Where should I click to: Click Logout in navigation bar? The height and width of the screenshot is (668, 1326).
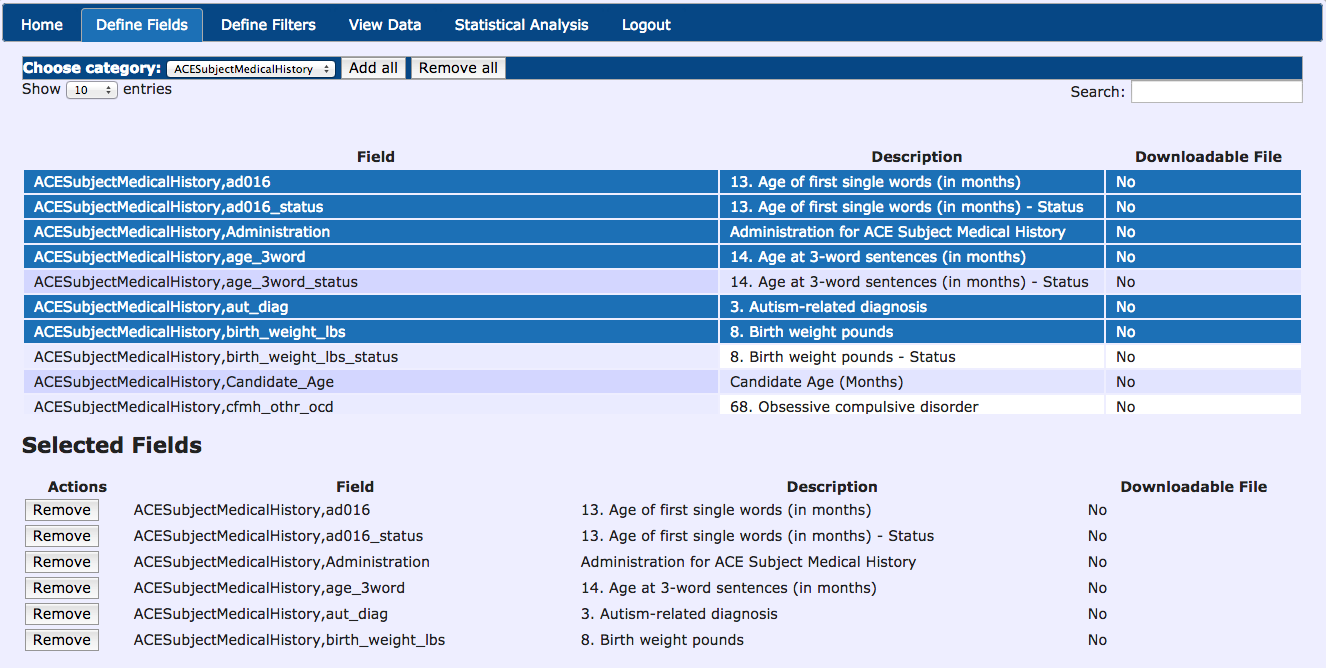pyautogui.click(x=646, y=25)
